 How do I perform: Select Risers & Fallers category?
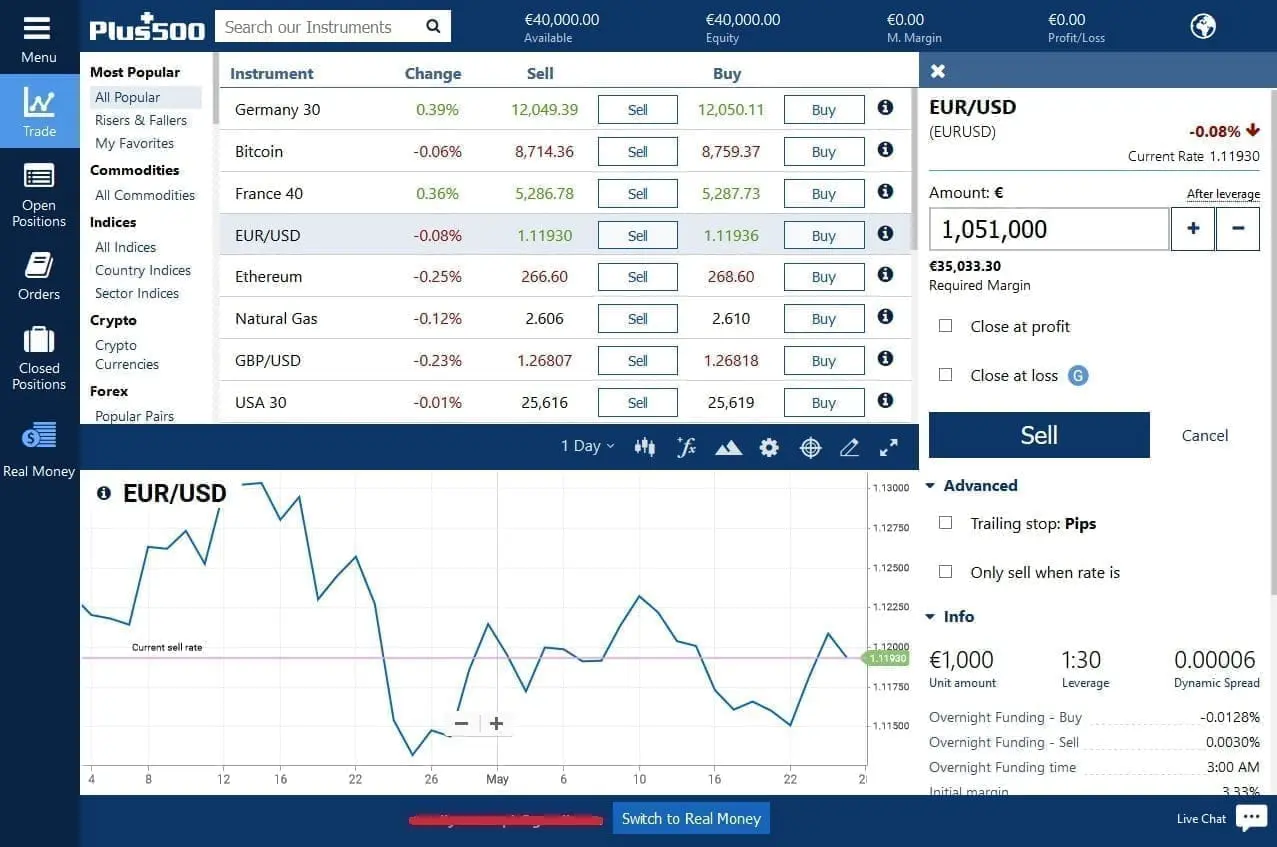pyautogui.click(x=141, y=120)
